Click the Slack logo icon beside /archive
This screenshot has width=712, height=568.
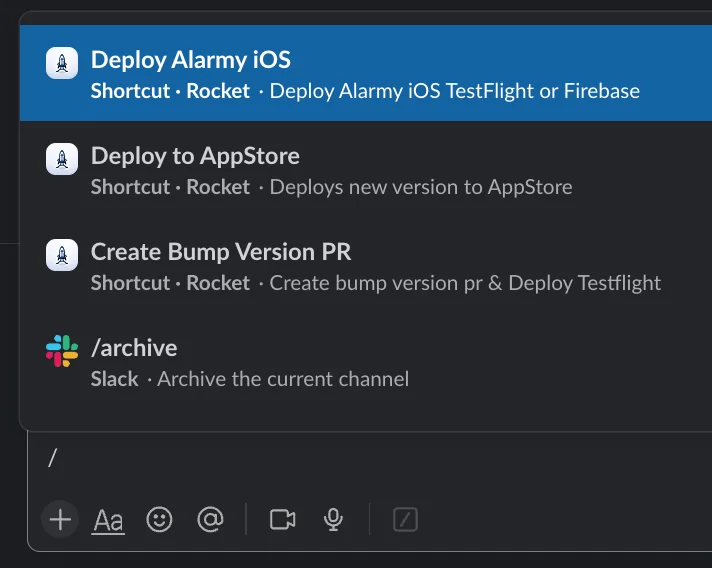tap(62, 351)
